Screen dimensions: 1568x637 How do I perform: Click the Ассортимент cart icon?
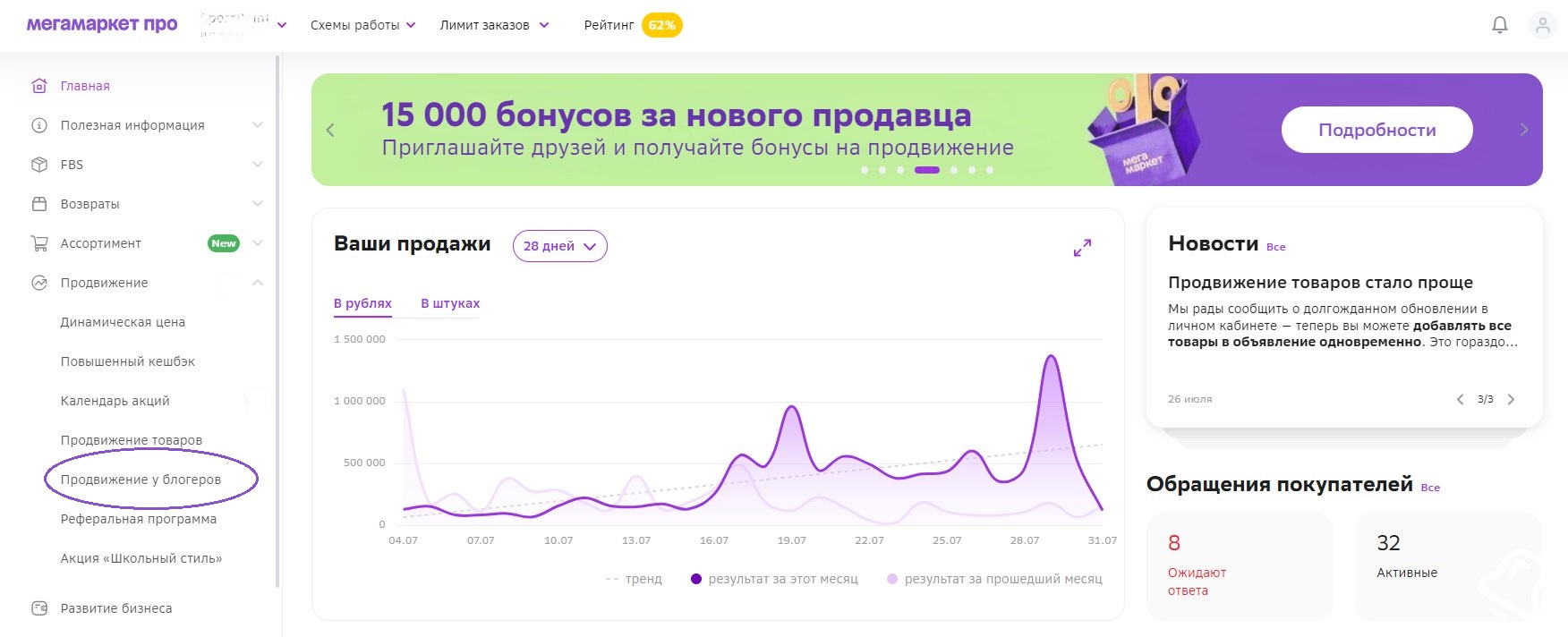click(39, 243)
